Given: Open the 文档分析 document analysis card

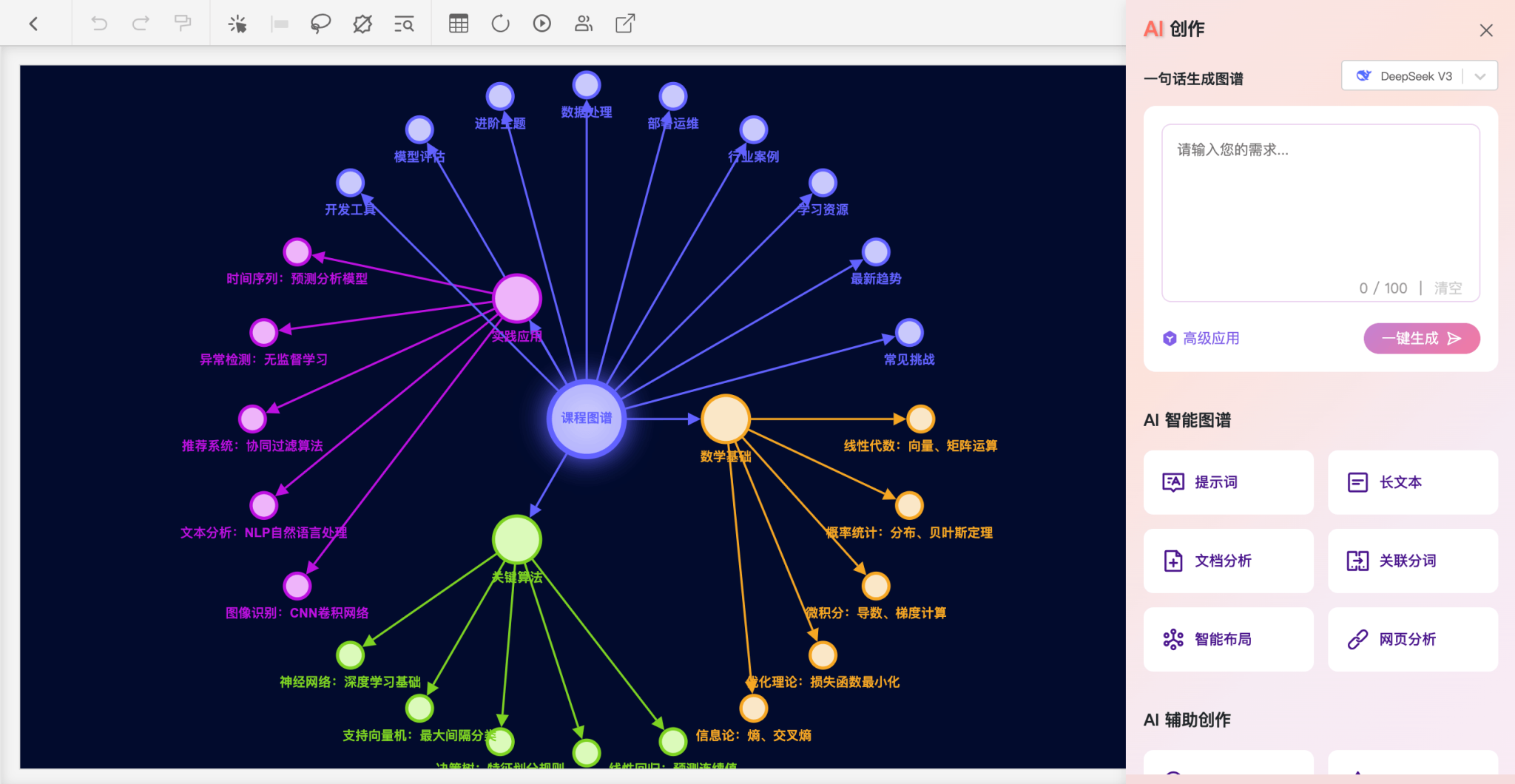Looking at the screenshot, I should point(1228,561).
